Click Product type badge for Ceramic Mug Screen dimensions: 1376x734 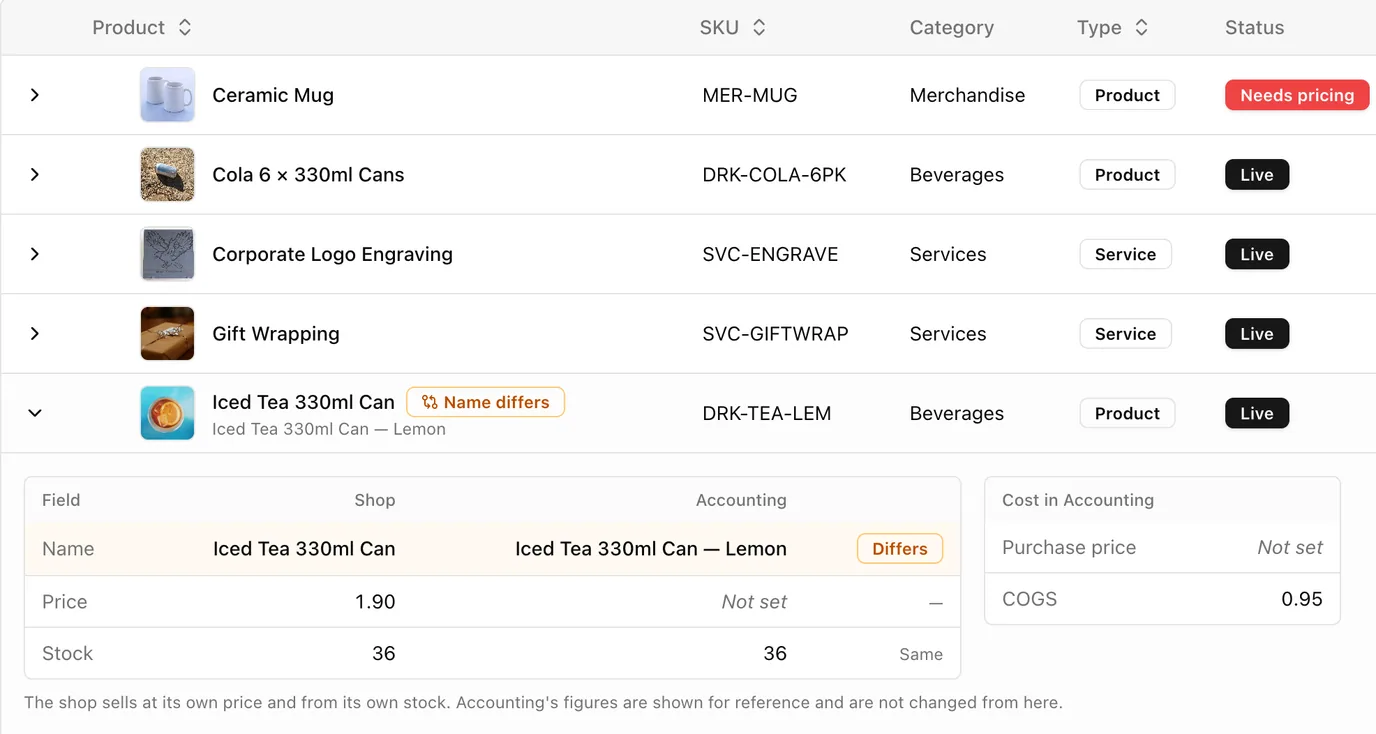[x=1127, y=95]
